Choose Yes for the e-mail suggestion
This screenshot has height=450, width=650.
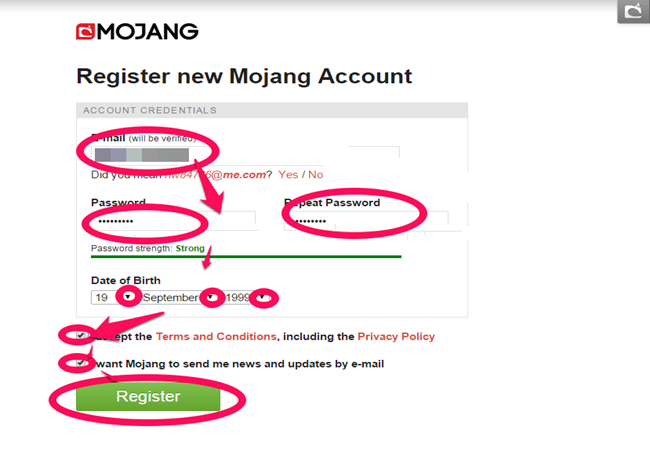pyautogui.click(x=288, y=174)
